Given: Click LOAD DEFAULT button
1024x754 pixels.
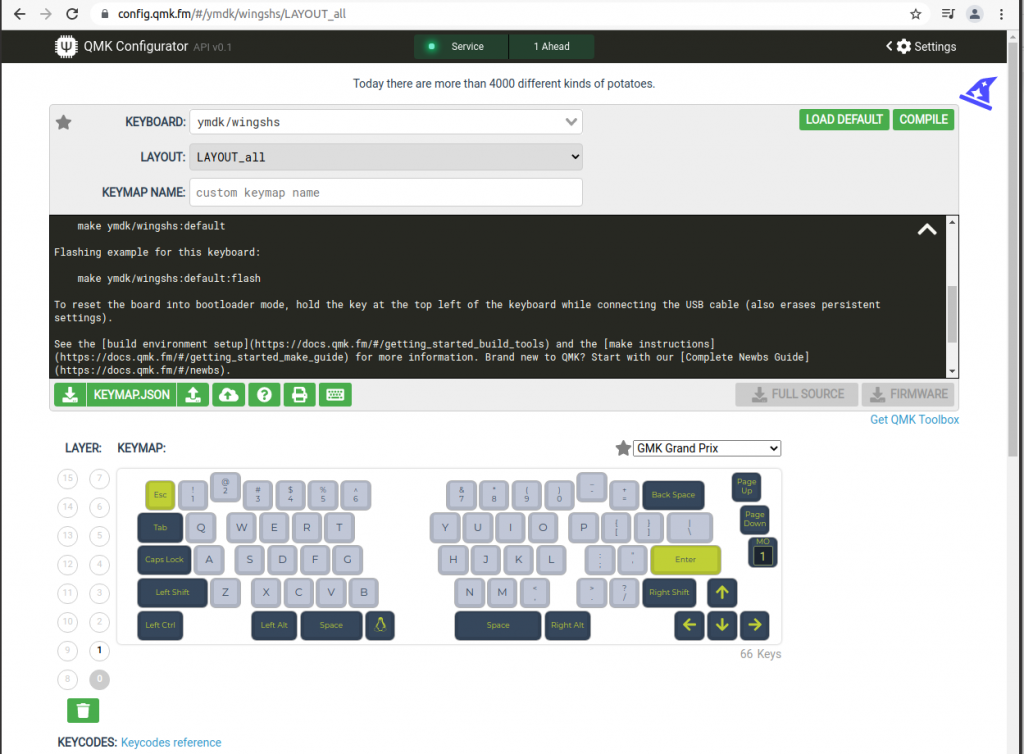Looking at the screenshot, I should coord(844,119).
